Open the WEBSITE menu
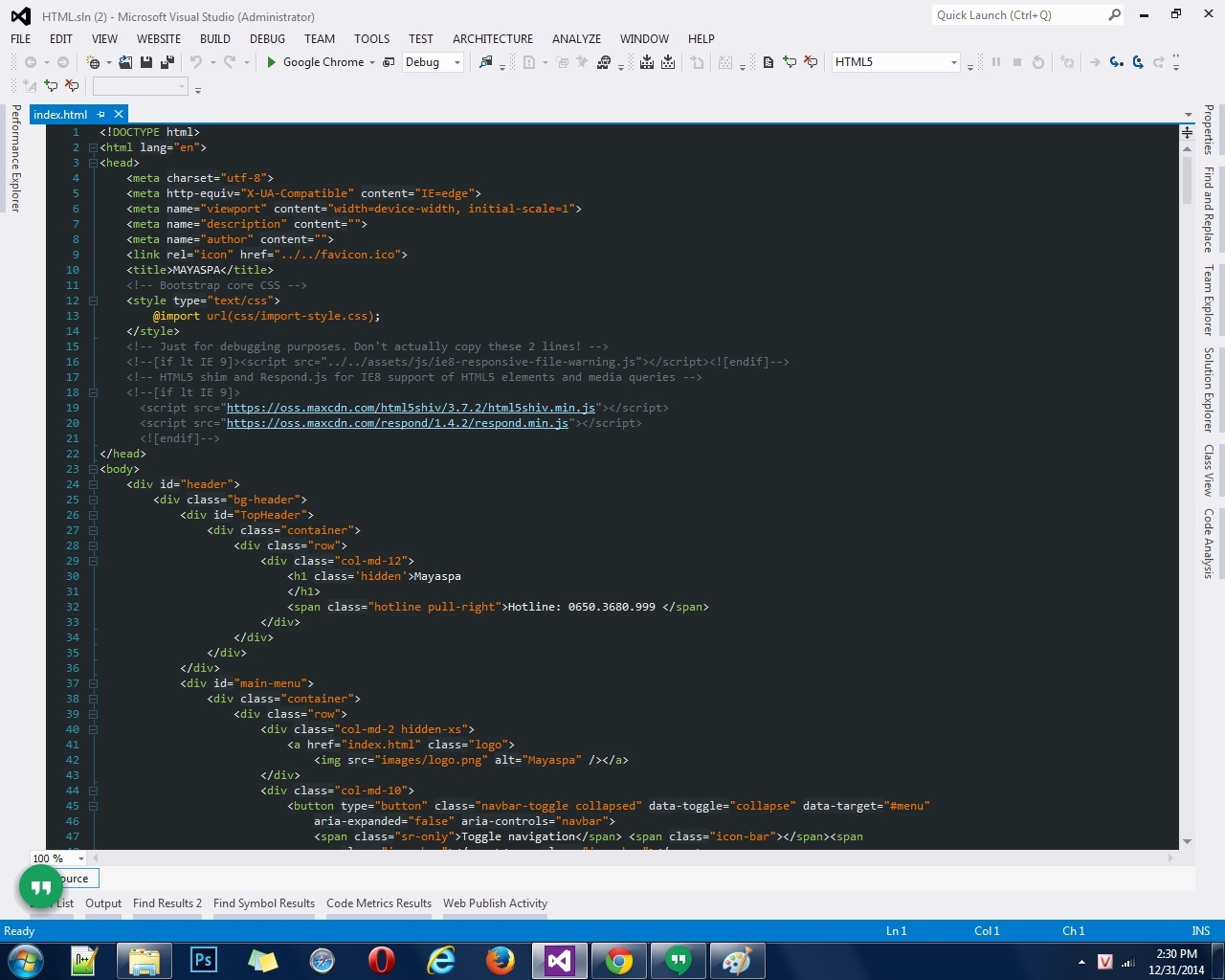Image resolution: width=1225 pixels, height=980 pixels. 159,39
